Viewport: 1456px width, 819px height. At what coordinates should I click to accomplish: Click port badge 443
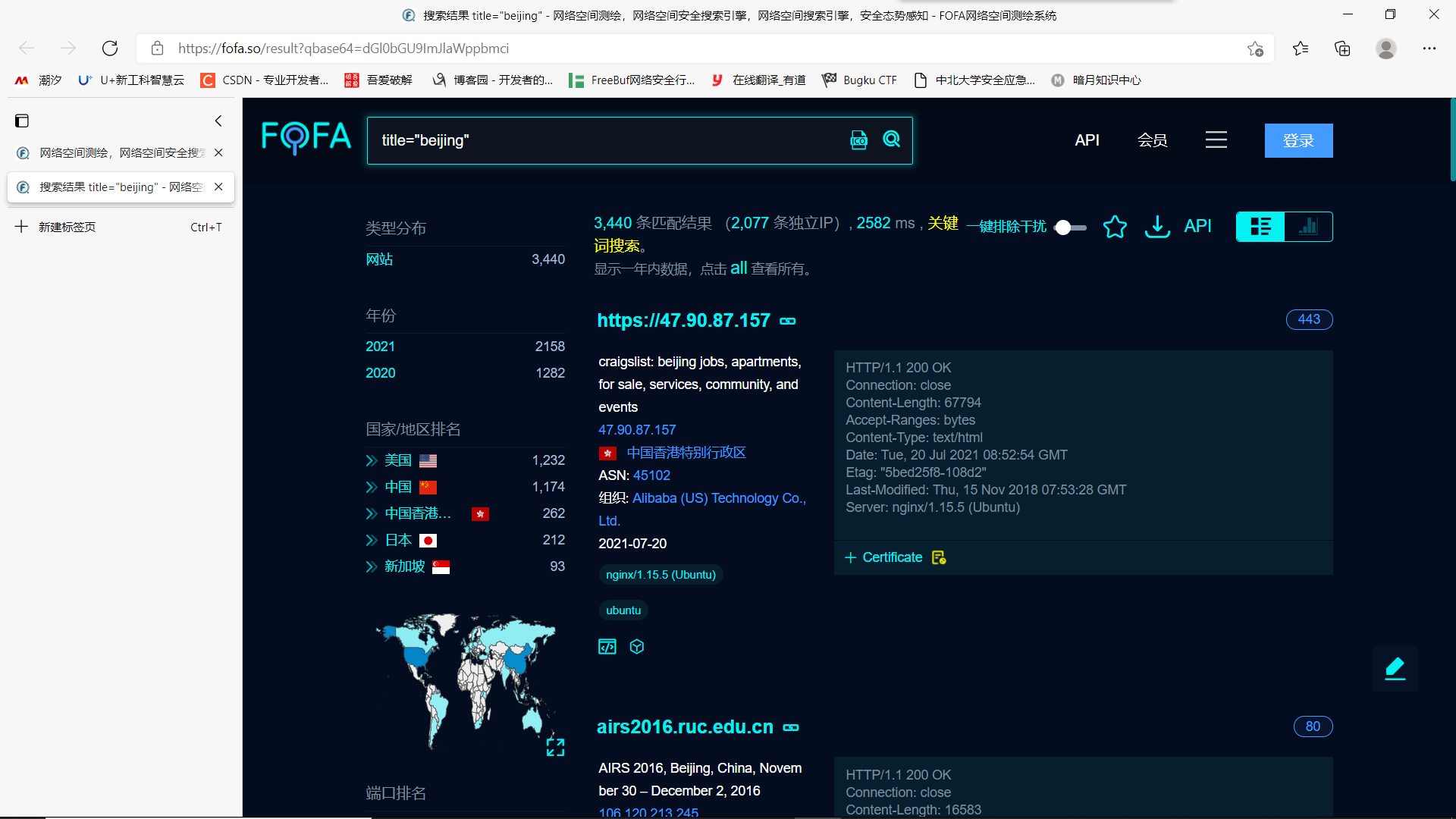tap(1309, 319)
